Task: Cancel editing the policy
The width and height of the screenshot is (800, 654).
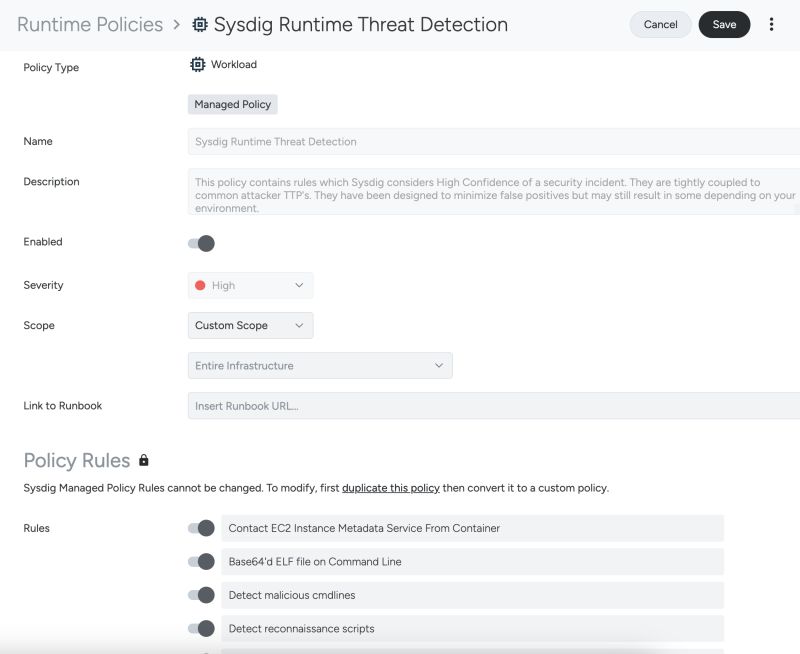Action: (x=660, y=24)
